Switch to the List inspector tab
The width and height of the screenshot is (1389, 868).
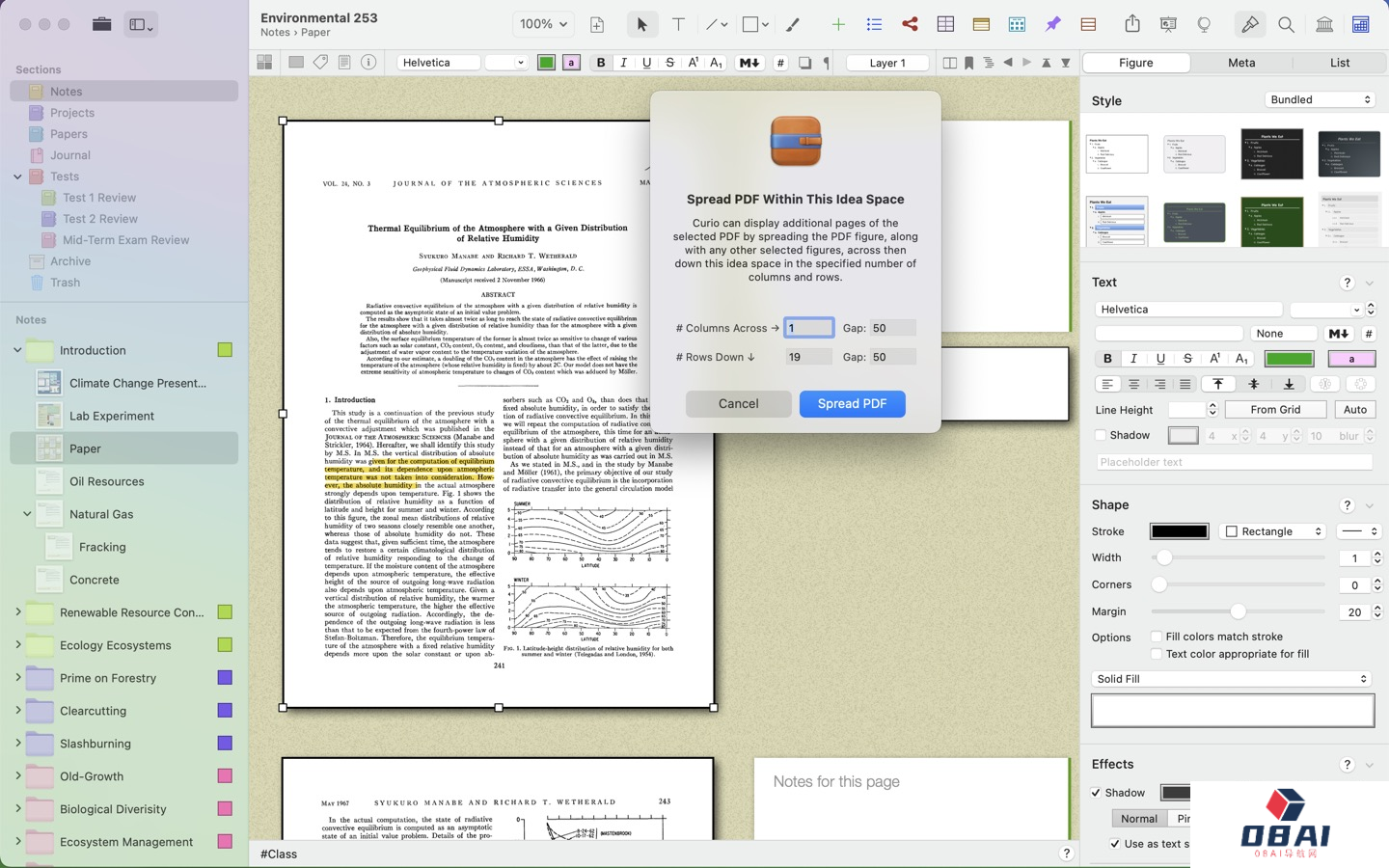[x=1339, y=63]
